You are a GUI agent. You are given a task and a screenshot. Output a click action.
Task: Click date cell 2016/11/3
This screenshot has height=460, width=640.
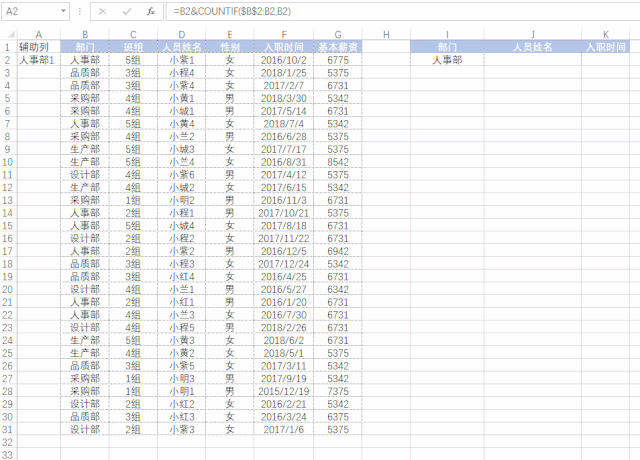[x=284, y=200]
